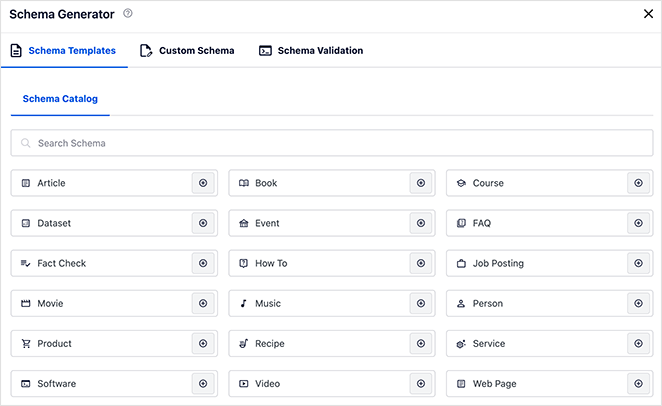Open the Schema Validation tab
Screen dimensions: 662x406
click(311, 51)
